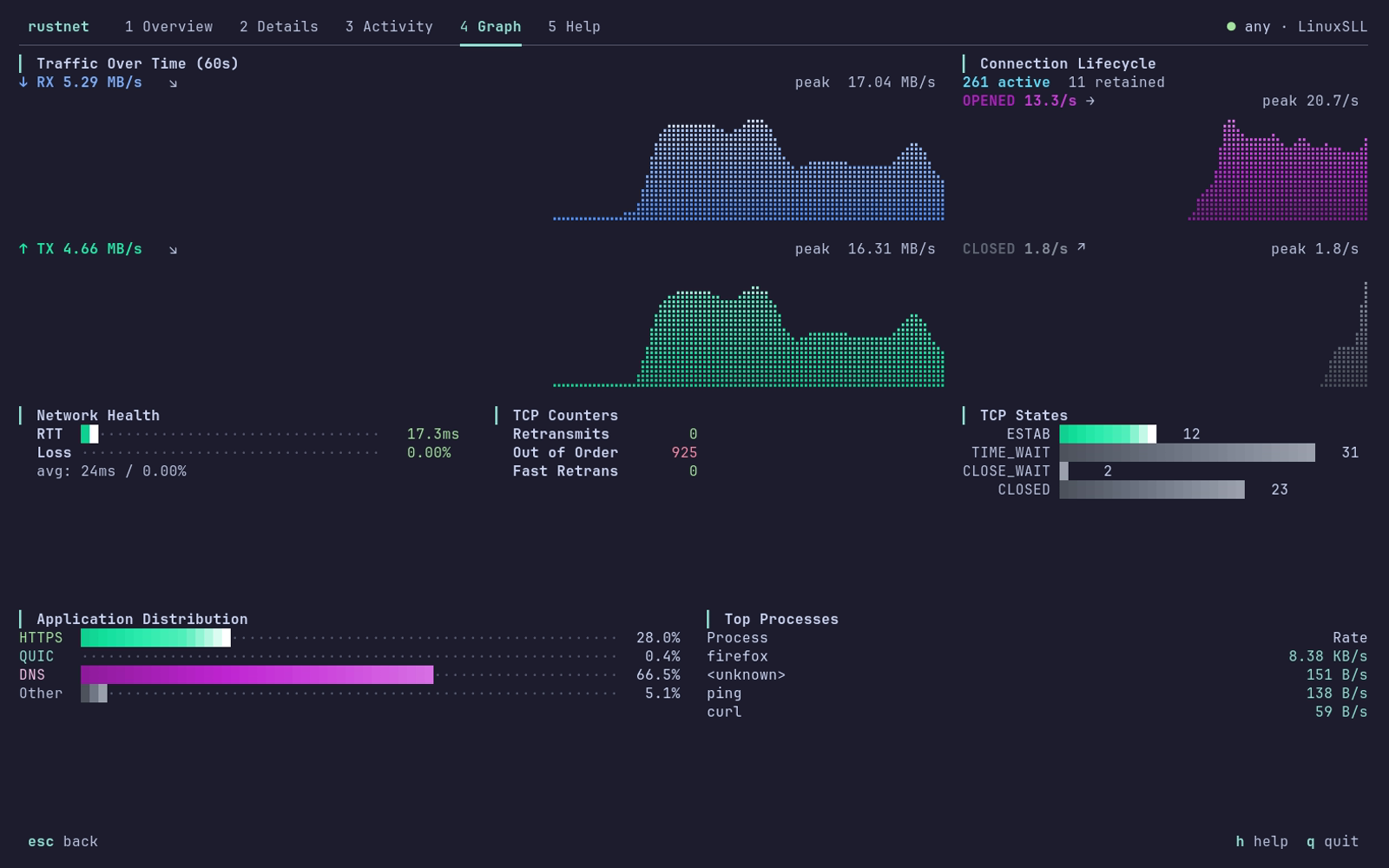Click the TIME_WAIT count 31
The width and height of the screenshot is (1389, 868).
(x=1350, y=453)
